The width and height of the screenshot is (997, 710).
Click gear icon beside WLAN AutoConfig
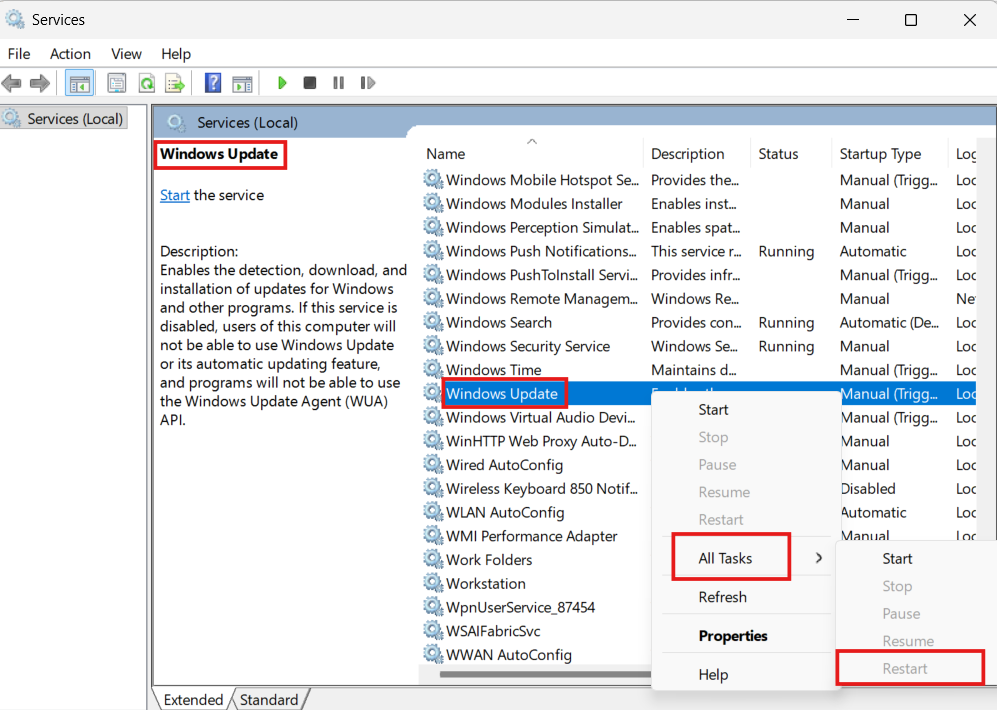point(433,512)
